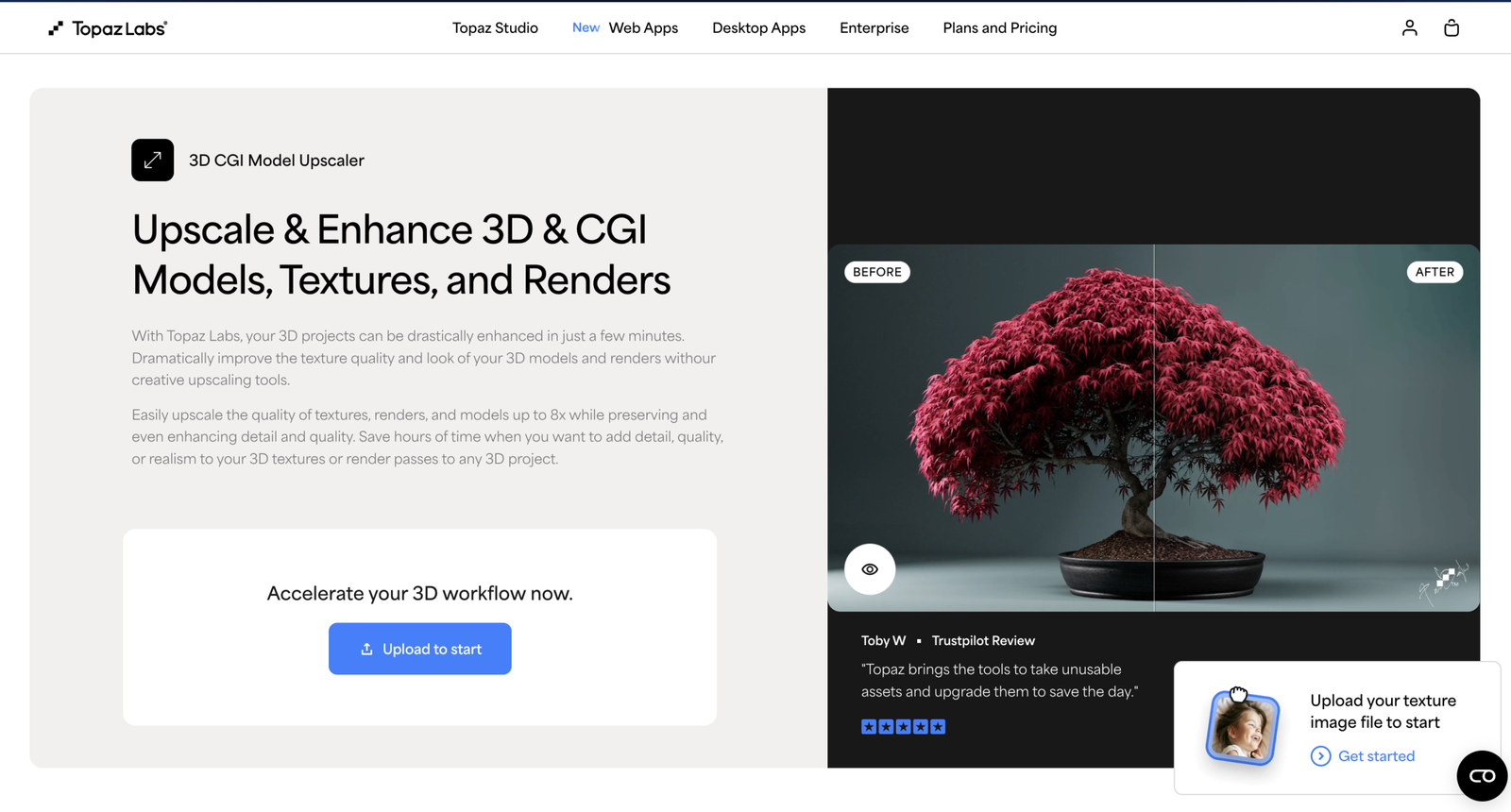Screen dimensions: 1511x812
Task: Click the 'Accelerate your 3D workflow now.' text
Action: [420, 593]
